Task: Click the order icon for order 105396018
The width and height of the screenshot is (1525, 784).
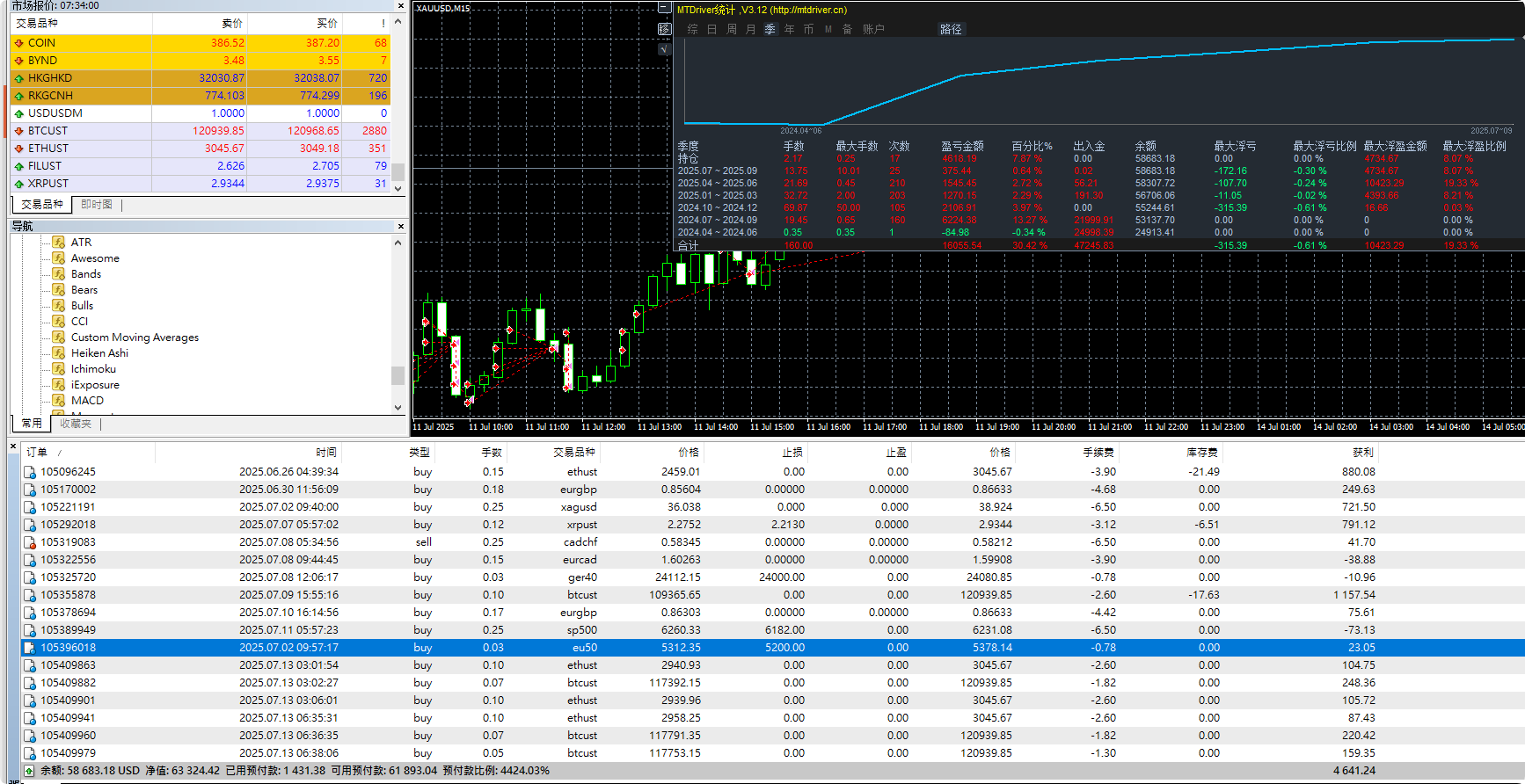Action: 30,648
